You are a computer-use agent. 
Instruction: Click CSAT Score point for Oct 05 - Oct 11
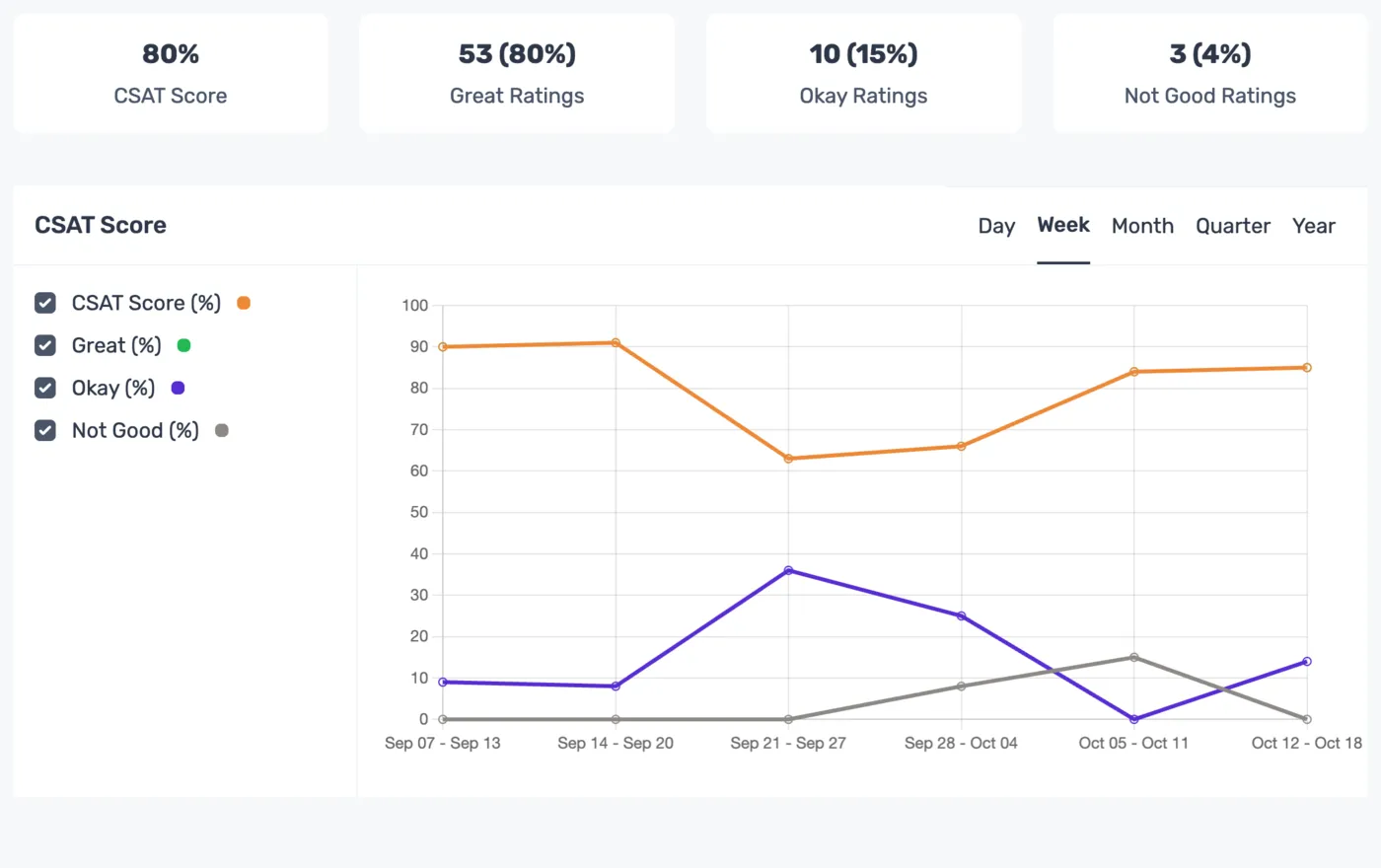coord(1134,372)
